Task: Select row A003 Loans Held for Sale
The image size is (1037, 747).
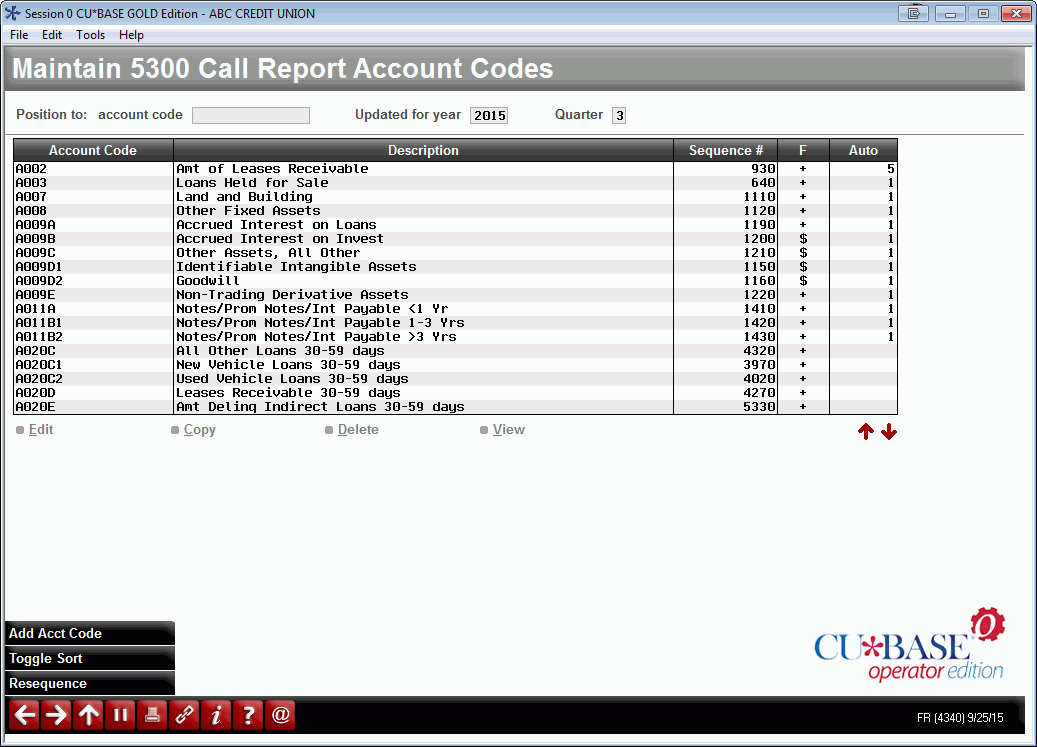Action: click(x=455, y=182)
